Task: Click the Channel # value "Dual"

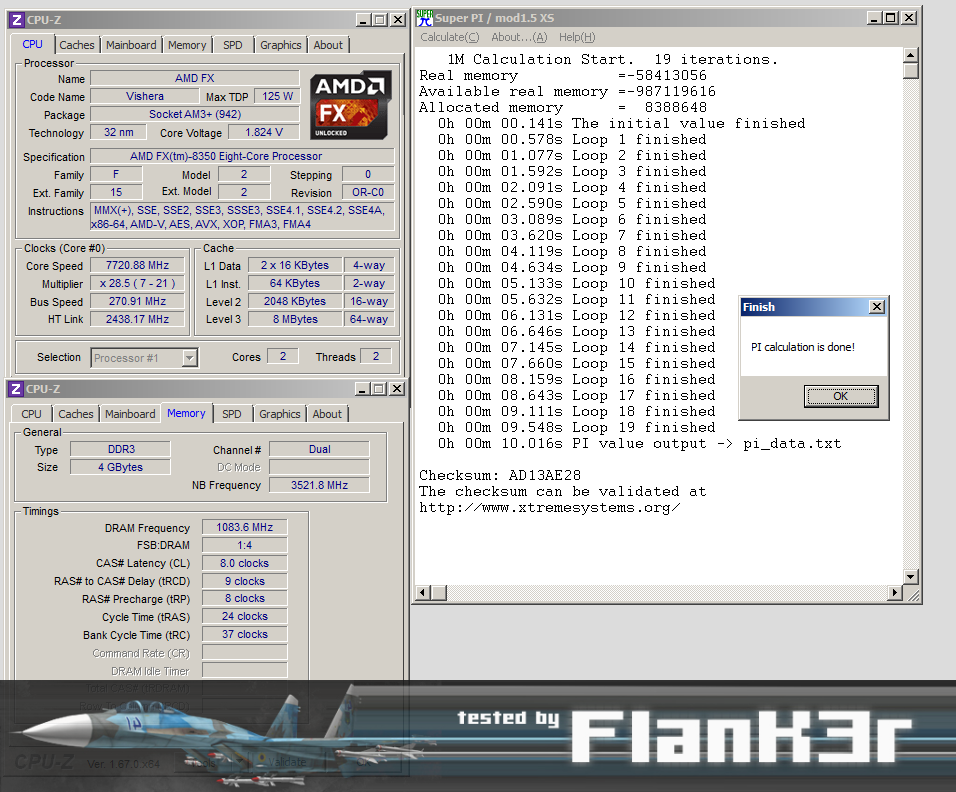Action: click(x=319, y=449)
